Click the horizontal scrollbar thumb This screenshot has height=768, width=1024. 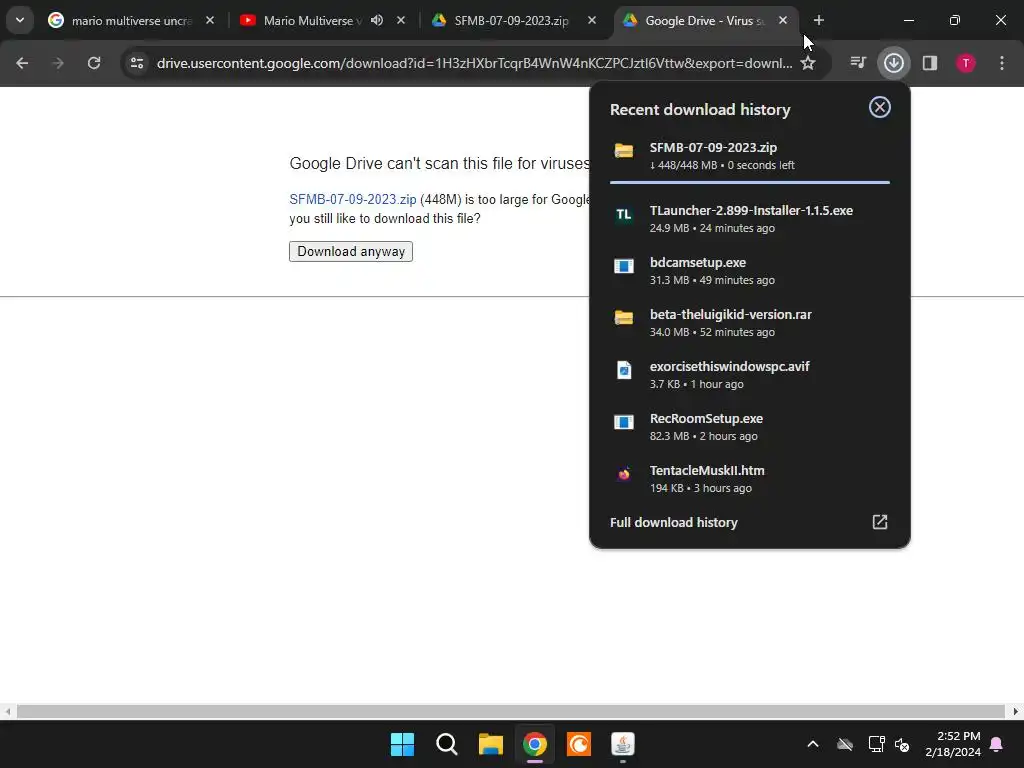click(510, 711)
